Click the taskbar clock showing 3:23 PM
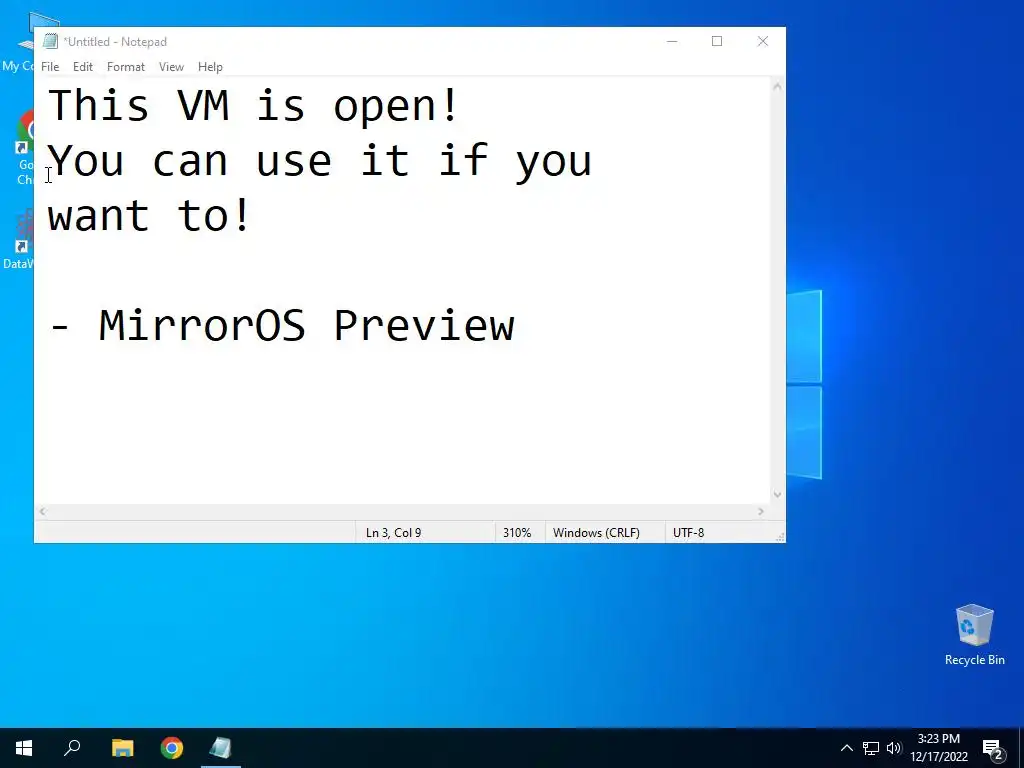 (x=939, y=748)
